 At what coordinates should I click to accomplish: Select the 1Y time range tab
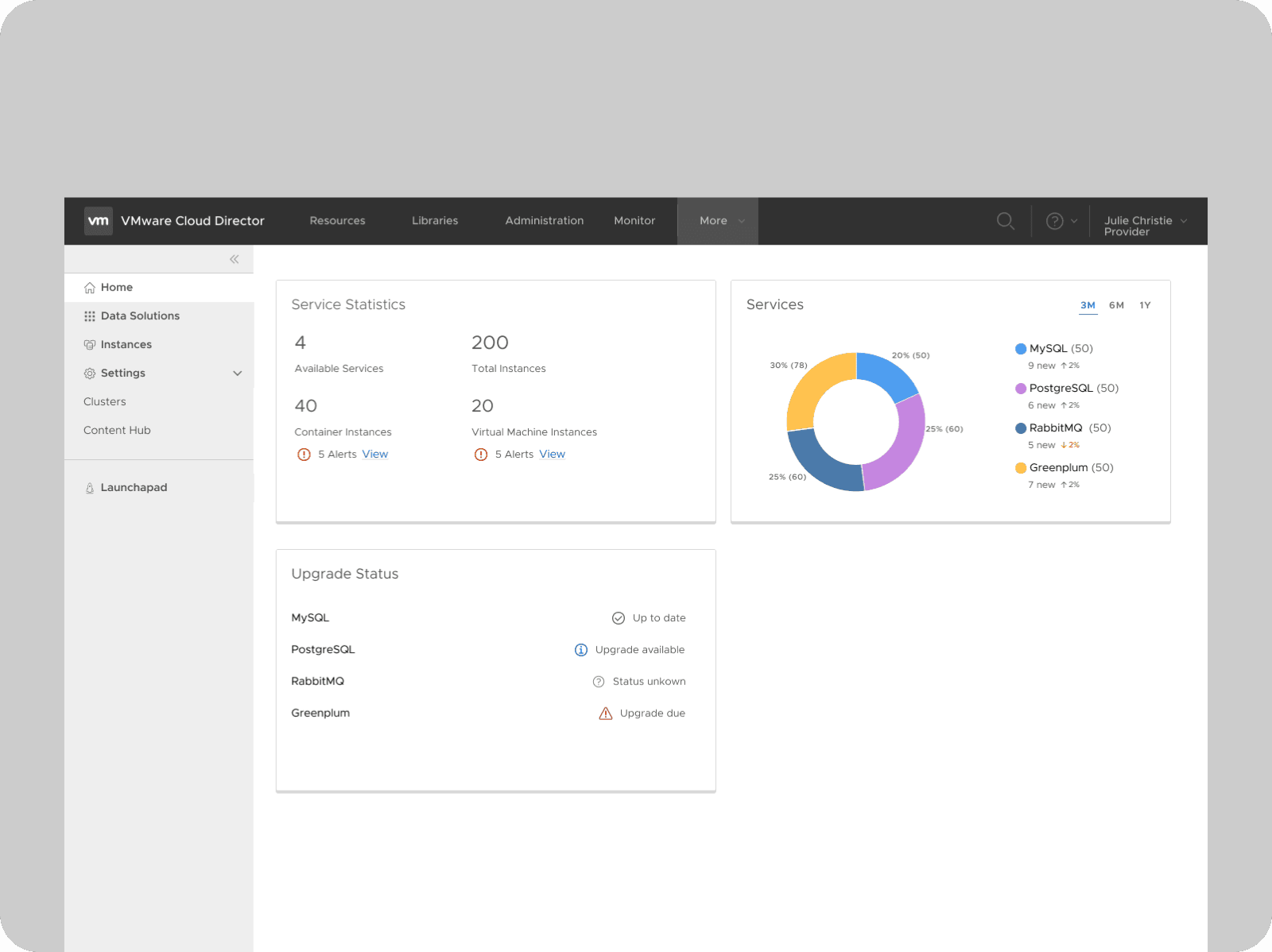(1145, 306)
